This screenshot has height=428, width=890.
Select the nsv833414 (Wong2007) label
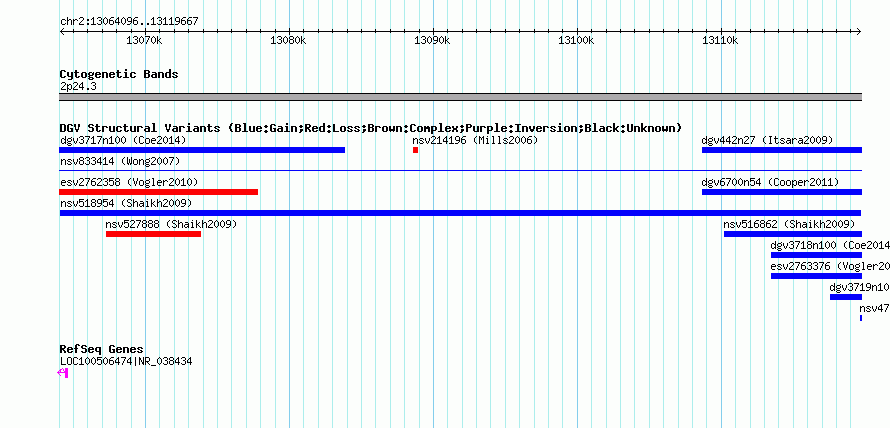tap(120, 162)
